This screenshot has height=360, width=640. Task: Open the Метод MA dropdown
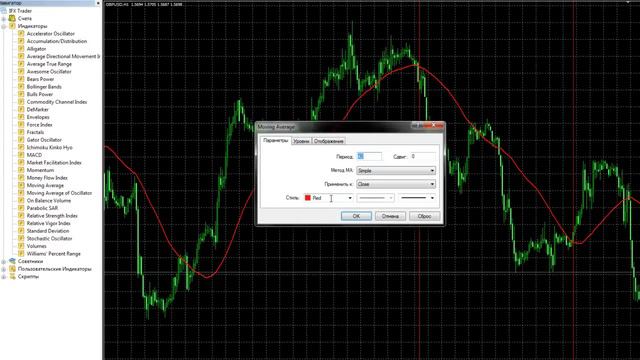click(396, 171)
